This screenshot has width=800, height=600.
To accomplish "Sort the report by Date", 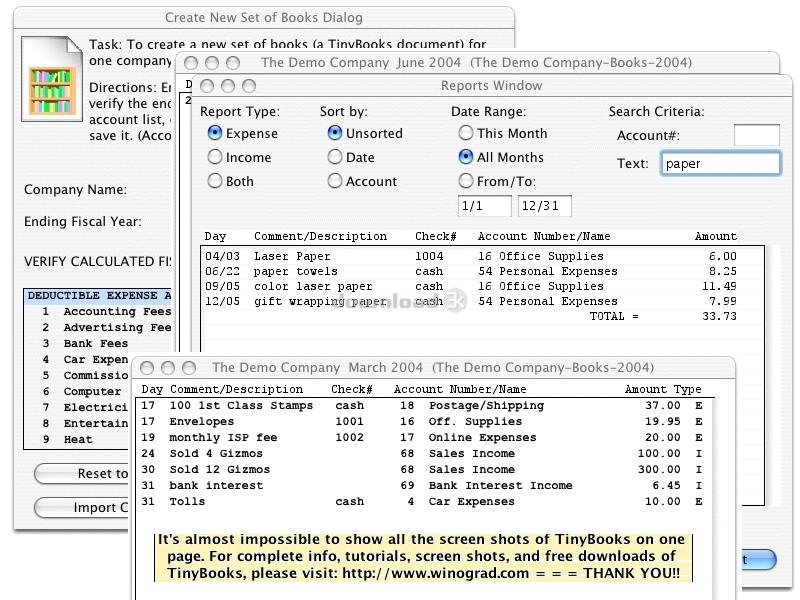I will (x=335, y=157).
